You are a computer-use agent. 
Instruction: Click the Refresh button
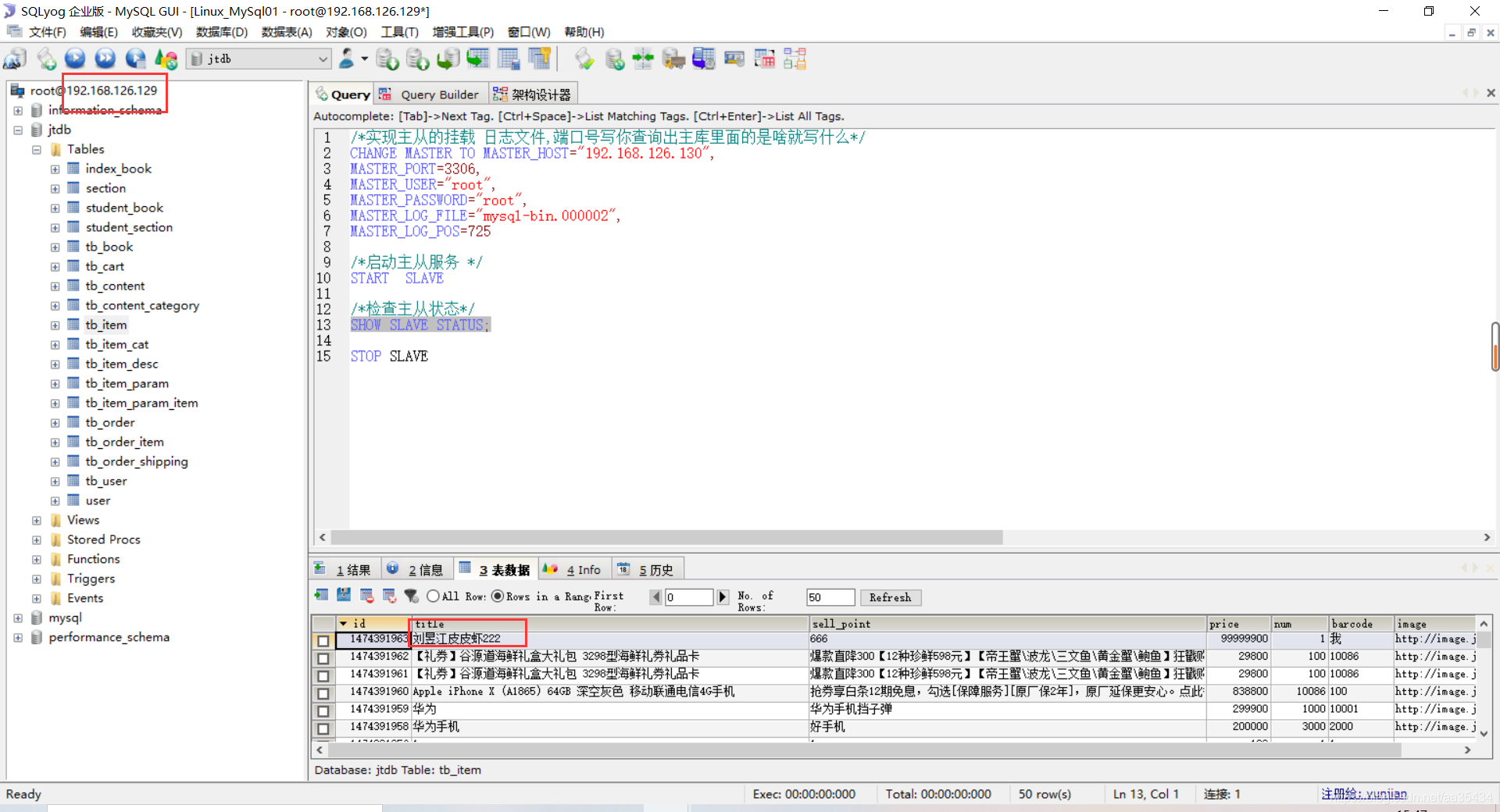click(891, 597)
